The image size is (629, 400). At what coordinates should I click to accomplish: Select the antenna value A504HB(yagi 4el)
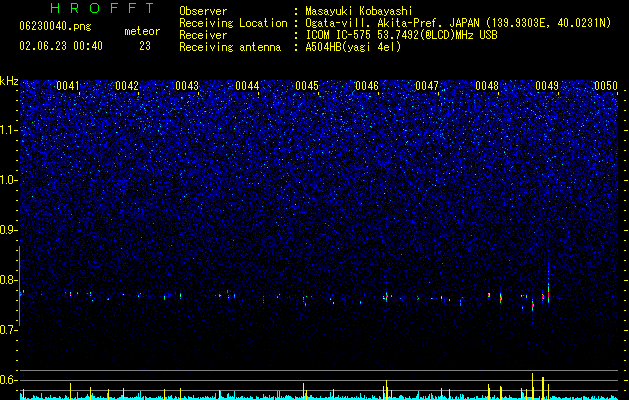click(x=353, y=47)
